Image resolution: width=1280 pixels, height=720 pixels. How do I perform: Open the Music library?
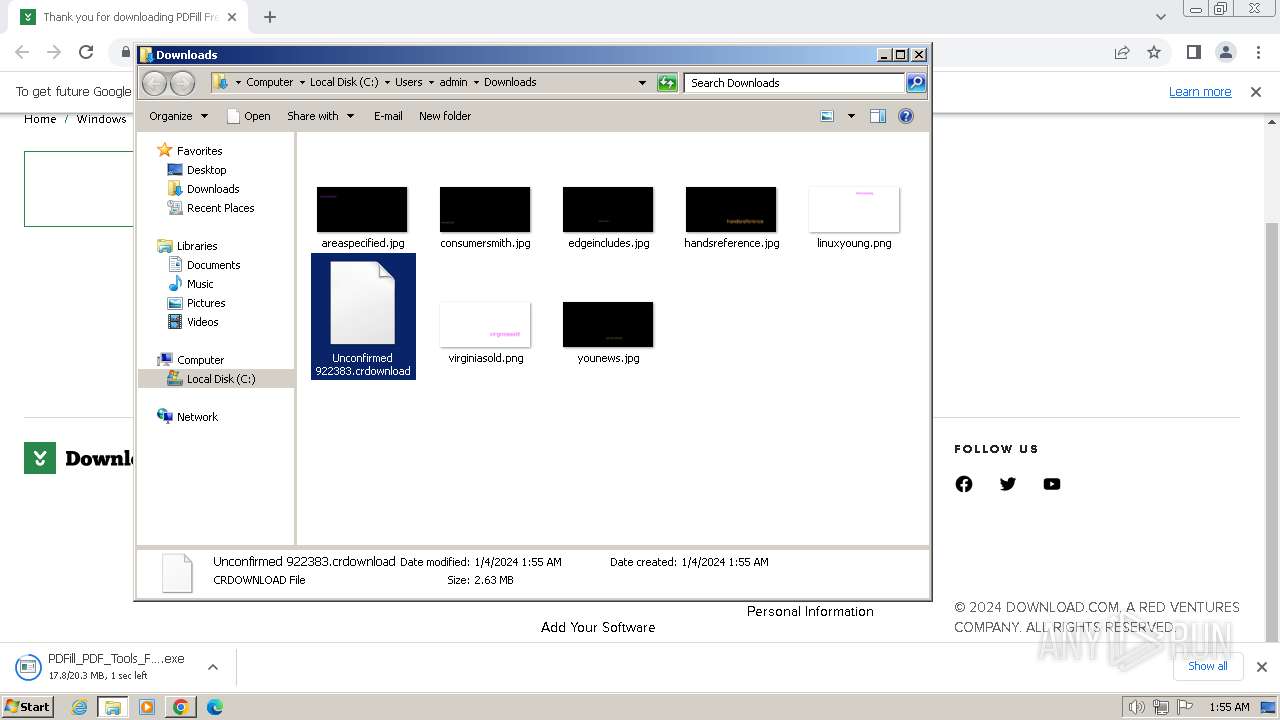200,284
